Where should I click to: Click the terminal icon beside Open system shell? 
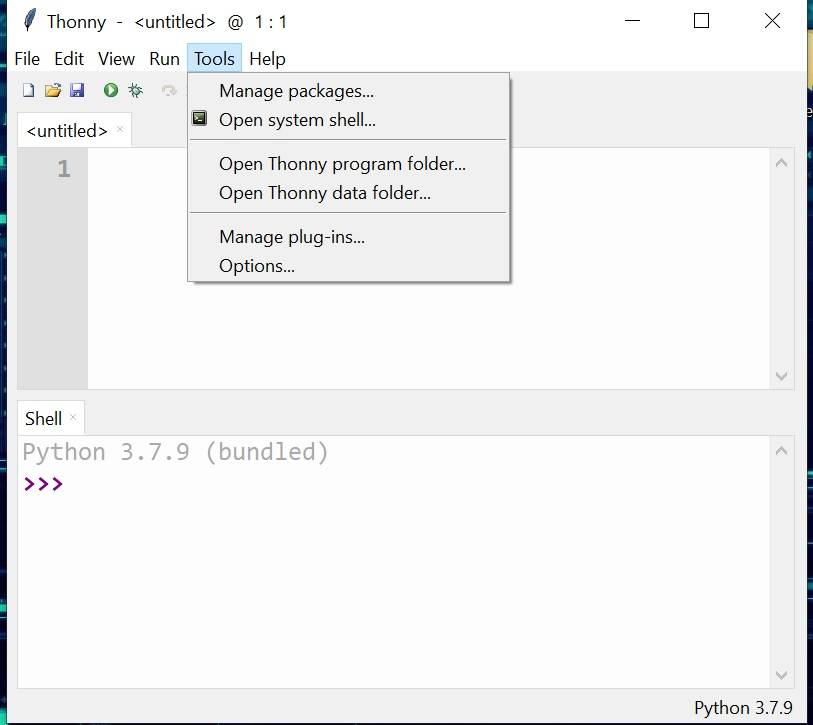pos(200,118)
